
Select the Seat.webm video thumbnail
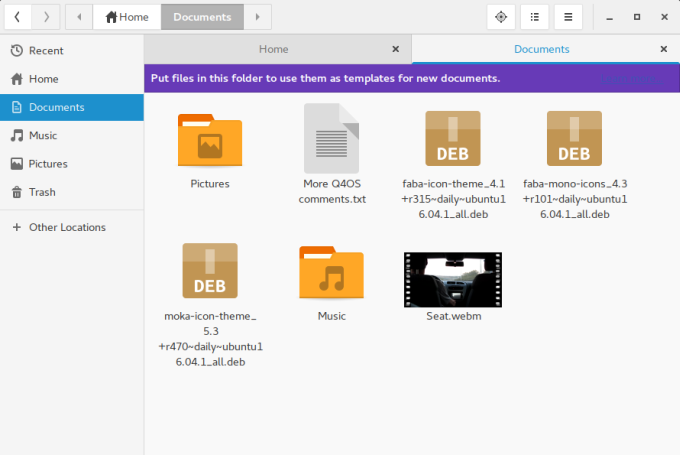click(453, 280)
